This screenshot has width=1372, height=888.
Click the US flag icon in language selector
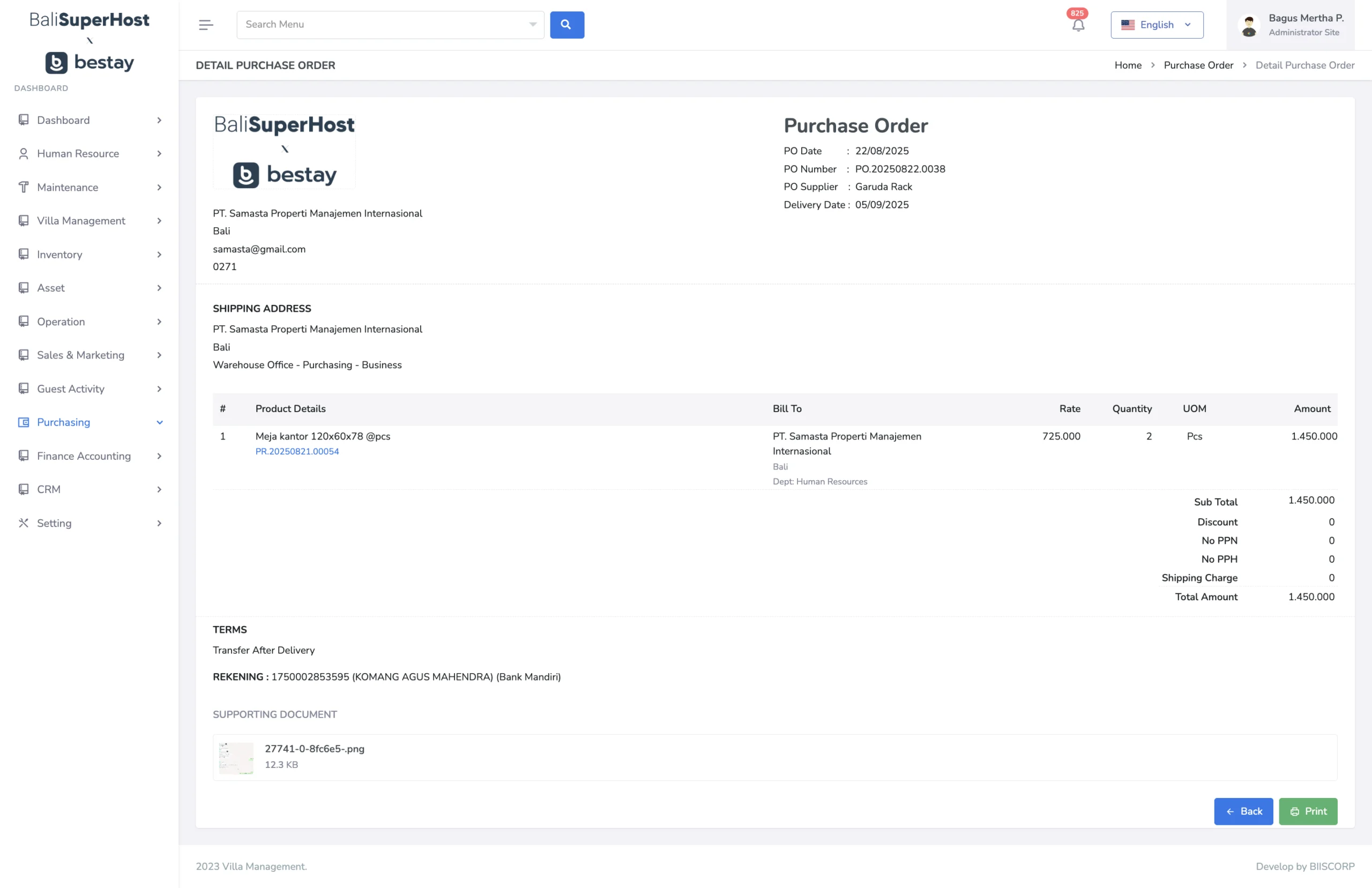point(1128,25)
